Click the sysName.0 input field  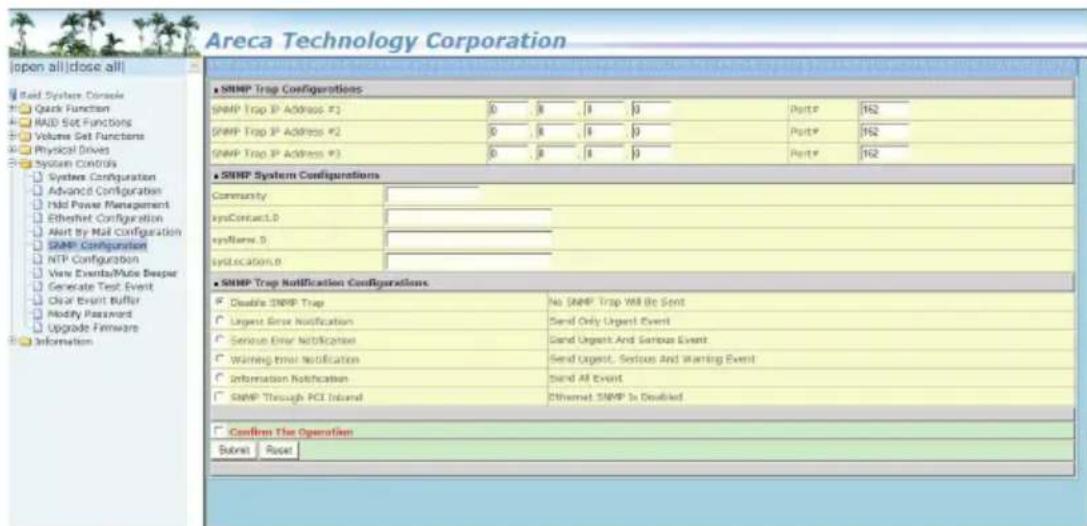coord(469,240)
